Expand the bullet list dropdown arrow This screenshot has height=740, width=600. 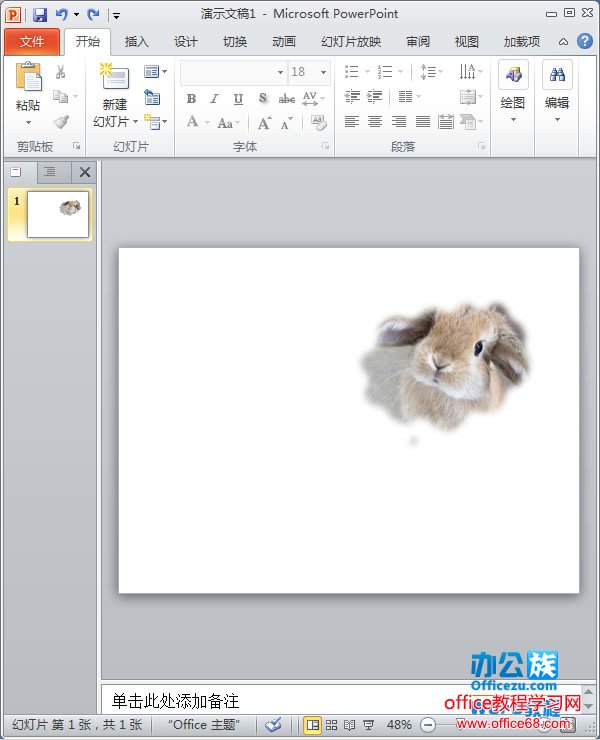point(367,72)
